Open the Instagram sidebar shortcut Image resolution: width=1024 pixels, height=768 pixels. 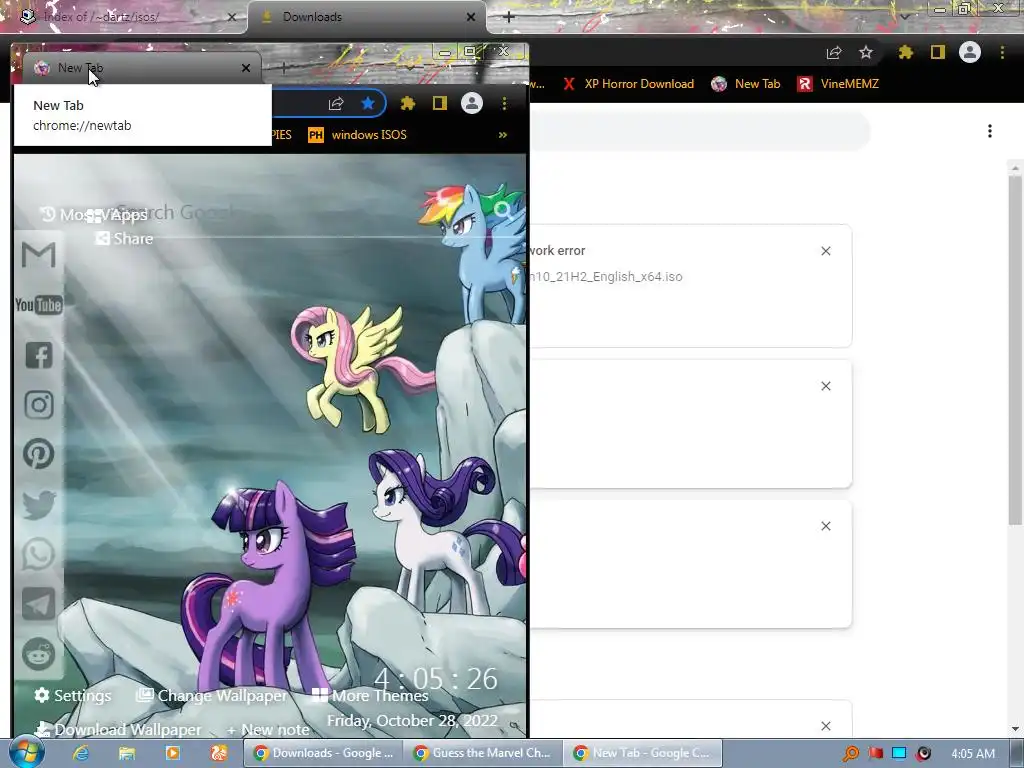click(39, 405)
